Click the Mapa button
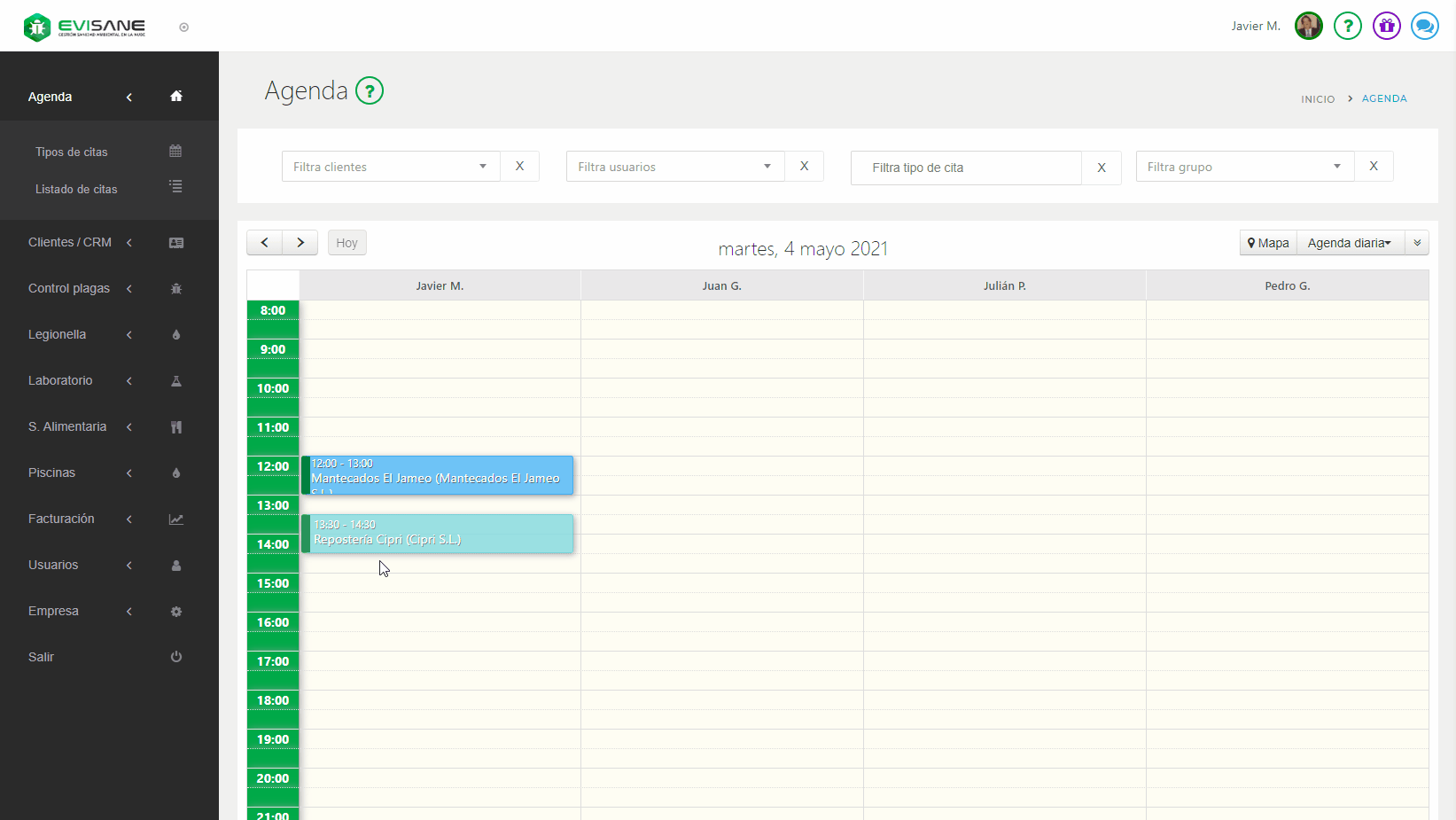The width and height of the screenshot is (1456, 820). 1268,243
